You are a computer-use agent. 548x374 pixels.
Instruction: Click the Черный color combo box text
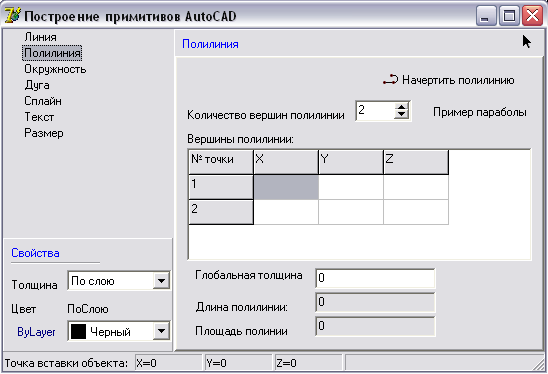(x=110, y=332)
